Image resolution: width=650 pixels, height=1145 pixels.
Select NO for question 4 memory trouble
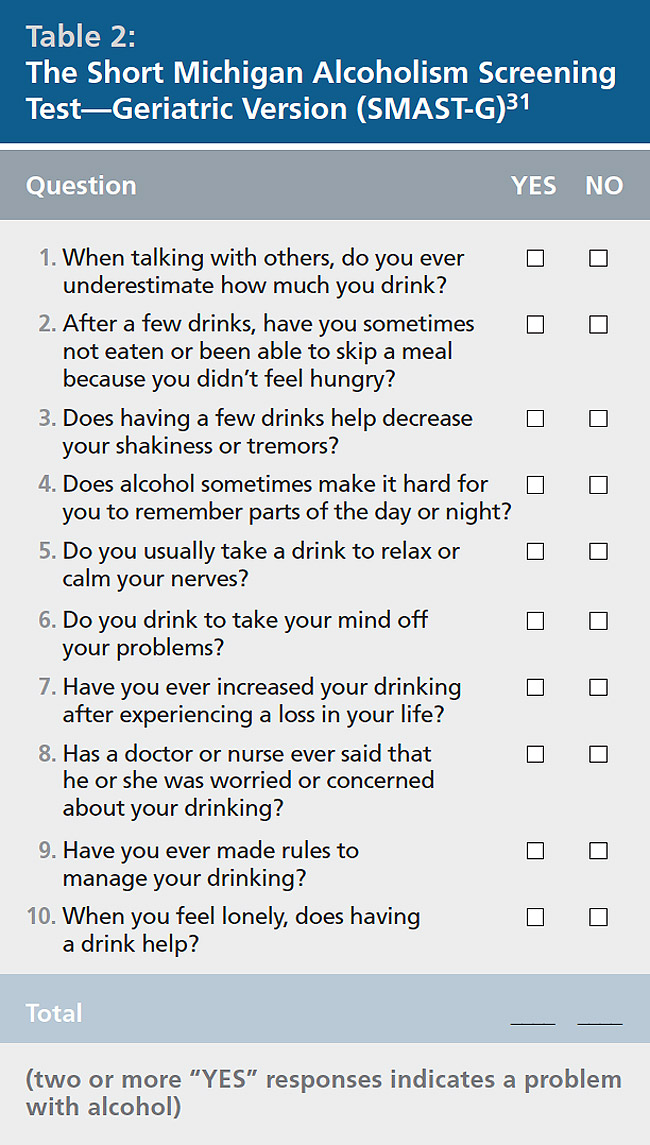pos(598,485)
